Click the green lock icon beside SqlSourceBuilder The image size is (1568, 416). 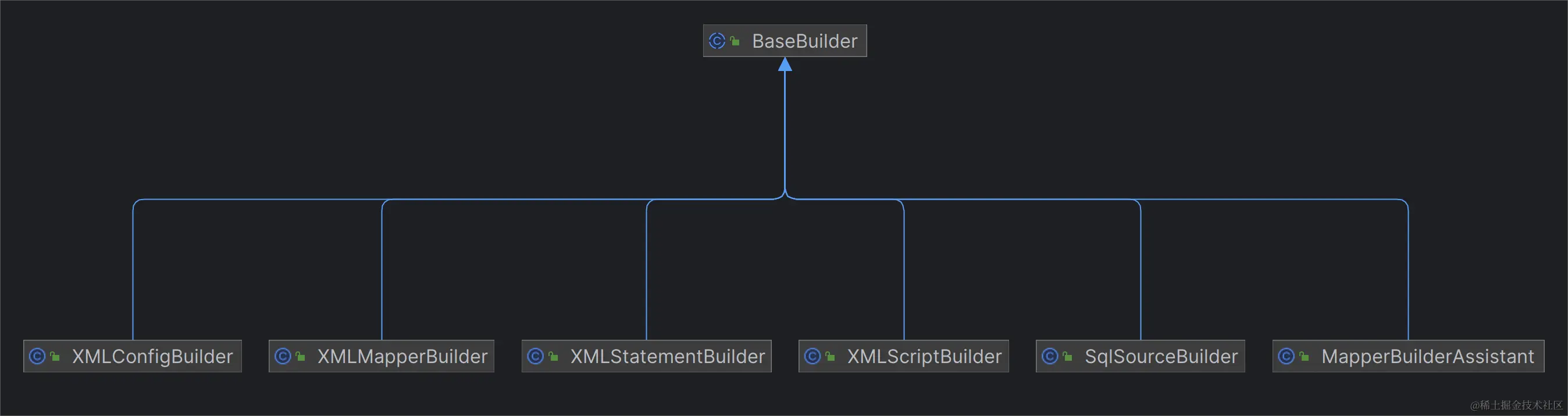tap(1068, 357)
